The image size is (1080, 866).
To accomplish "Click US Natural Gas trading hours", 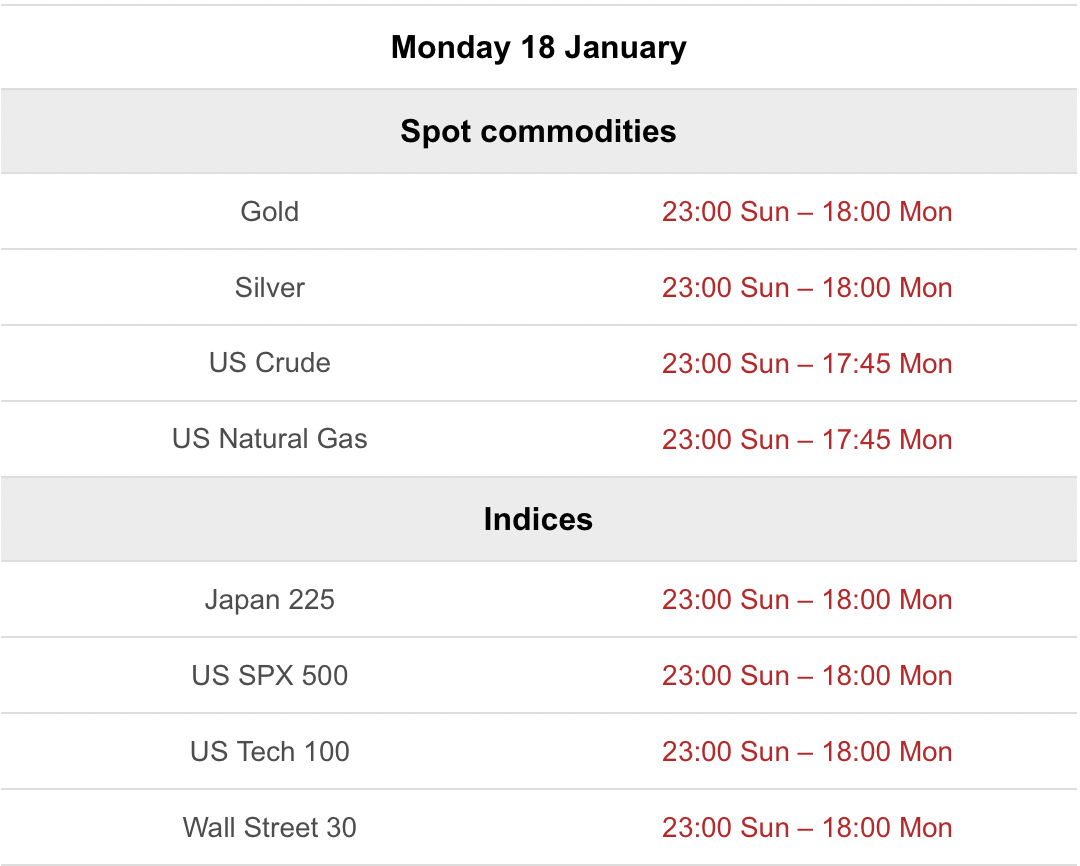I will [x=806, y=439].
